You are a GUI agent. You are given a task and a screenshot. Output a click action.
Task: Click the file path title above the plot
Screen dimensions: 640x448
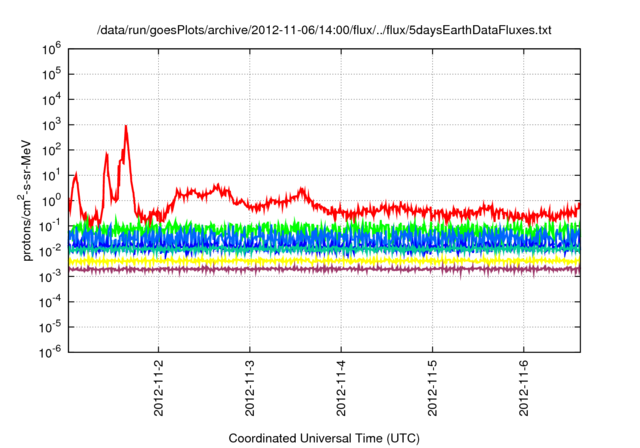click(324, 30)
